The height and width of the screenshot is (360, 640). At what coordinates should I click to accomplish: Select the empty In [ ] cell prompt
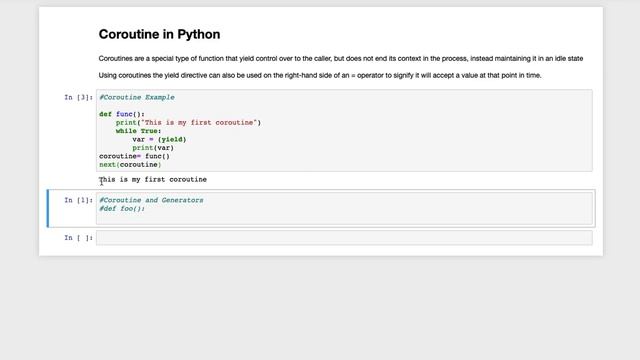click(x=78, y=238)
